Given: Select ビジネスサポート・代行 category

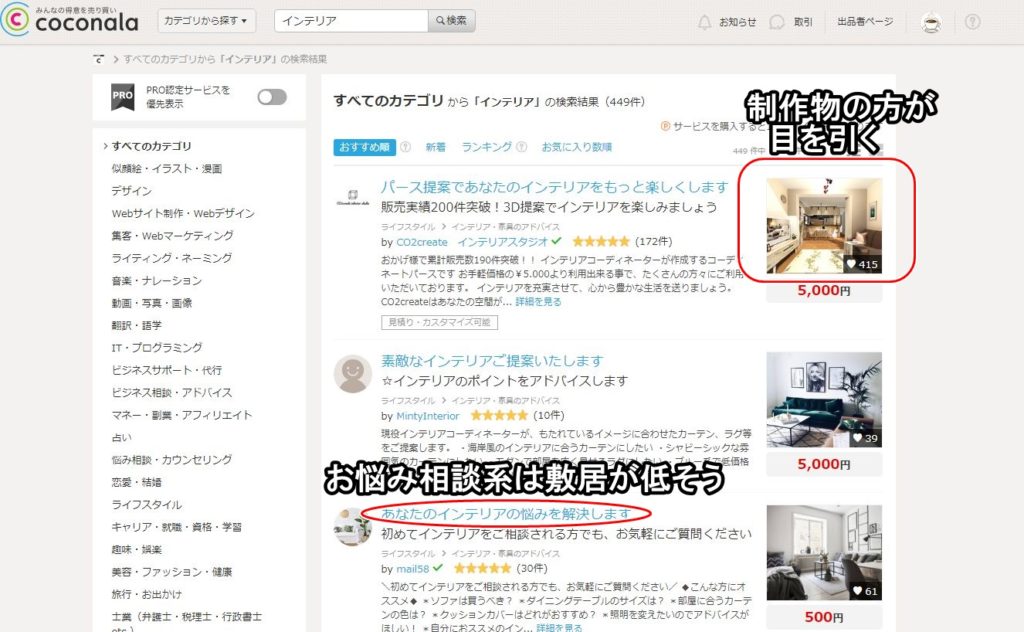Looking at the screenshot, I should pos(167,370).
